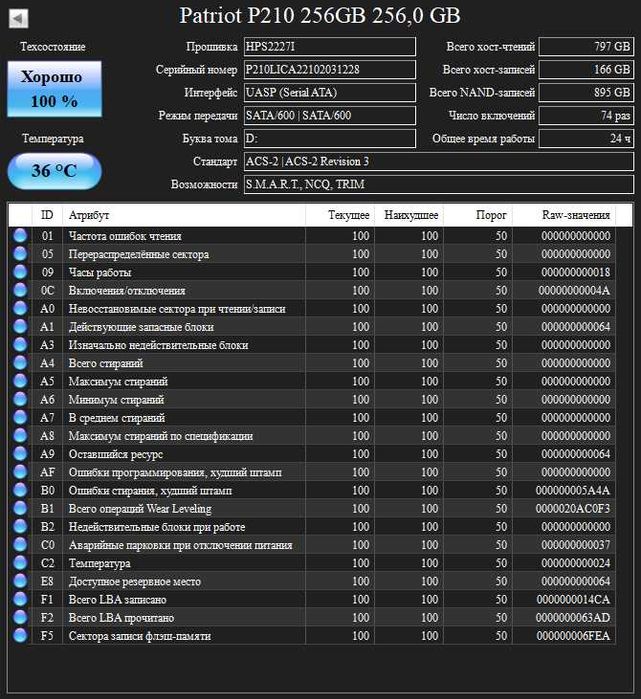641x699 pixels.
Task: Click status orb for B1 Wear Leveling row
Action: [20, 508]
